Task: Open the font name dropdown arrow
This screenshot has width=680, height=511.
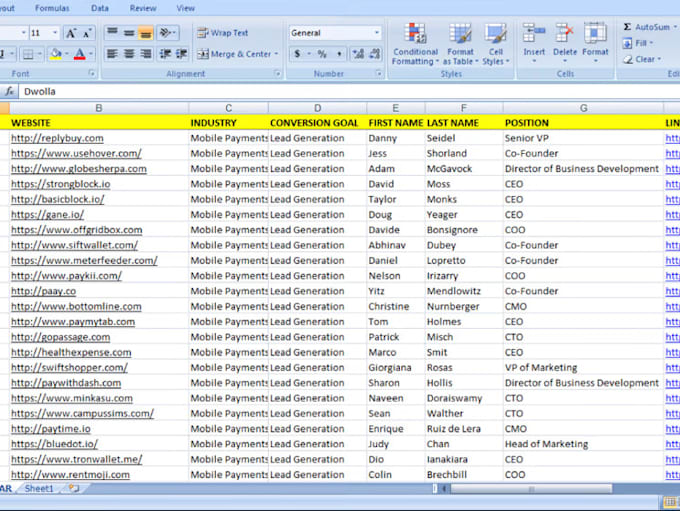Action: [23, 33]
